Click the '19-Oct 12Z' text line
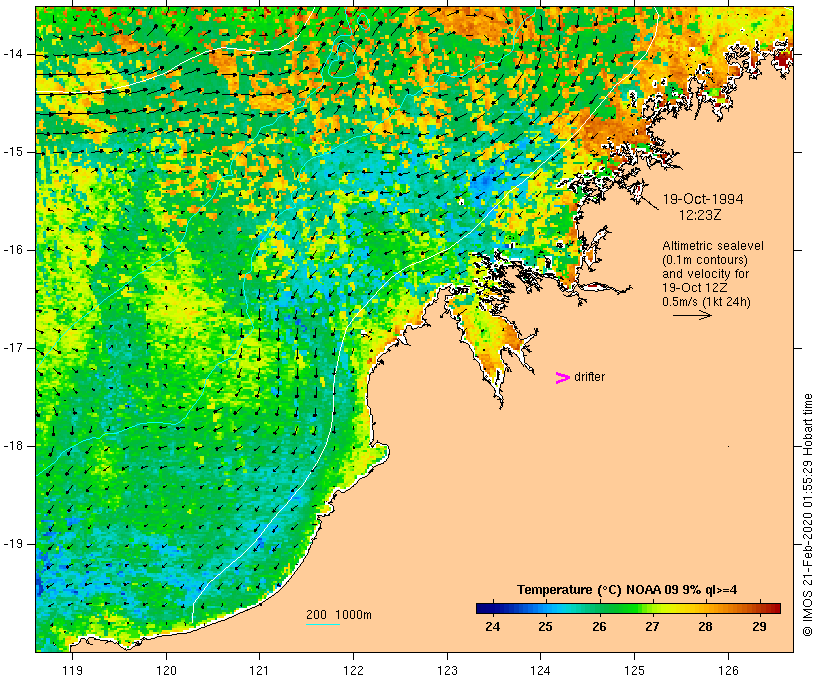Viewport: 820px width, 680px height. 694,288
